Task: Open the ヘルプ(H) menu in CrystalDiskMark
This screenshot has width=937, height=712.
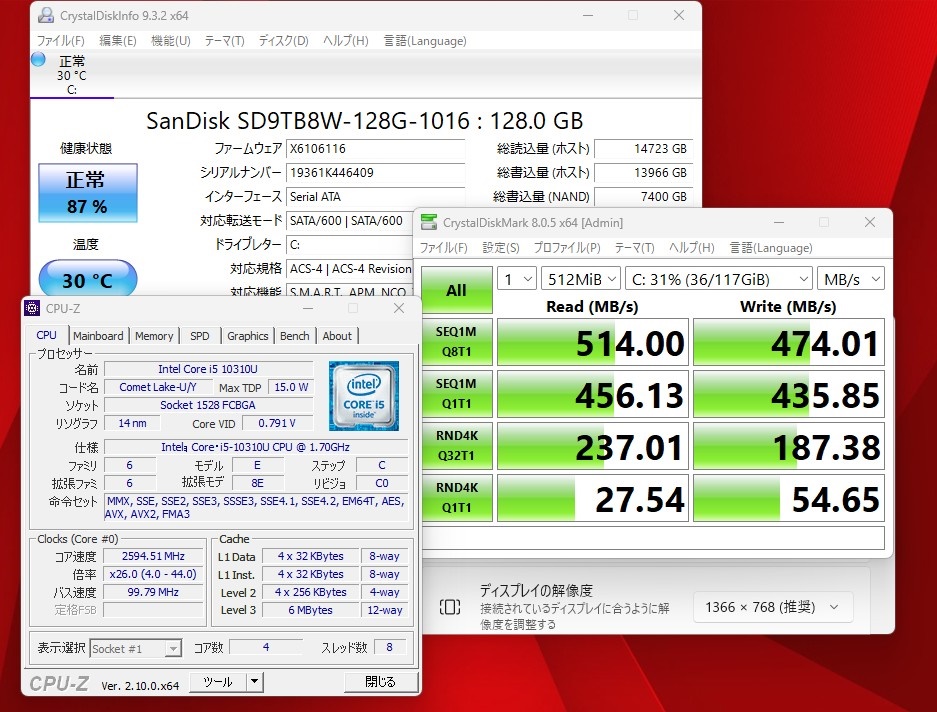Action: (691, 247)
